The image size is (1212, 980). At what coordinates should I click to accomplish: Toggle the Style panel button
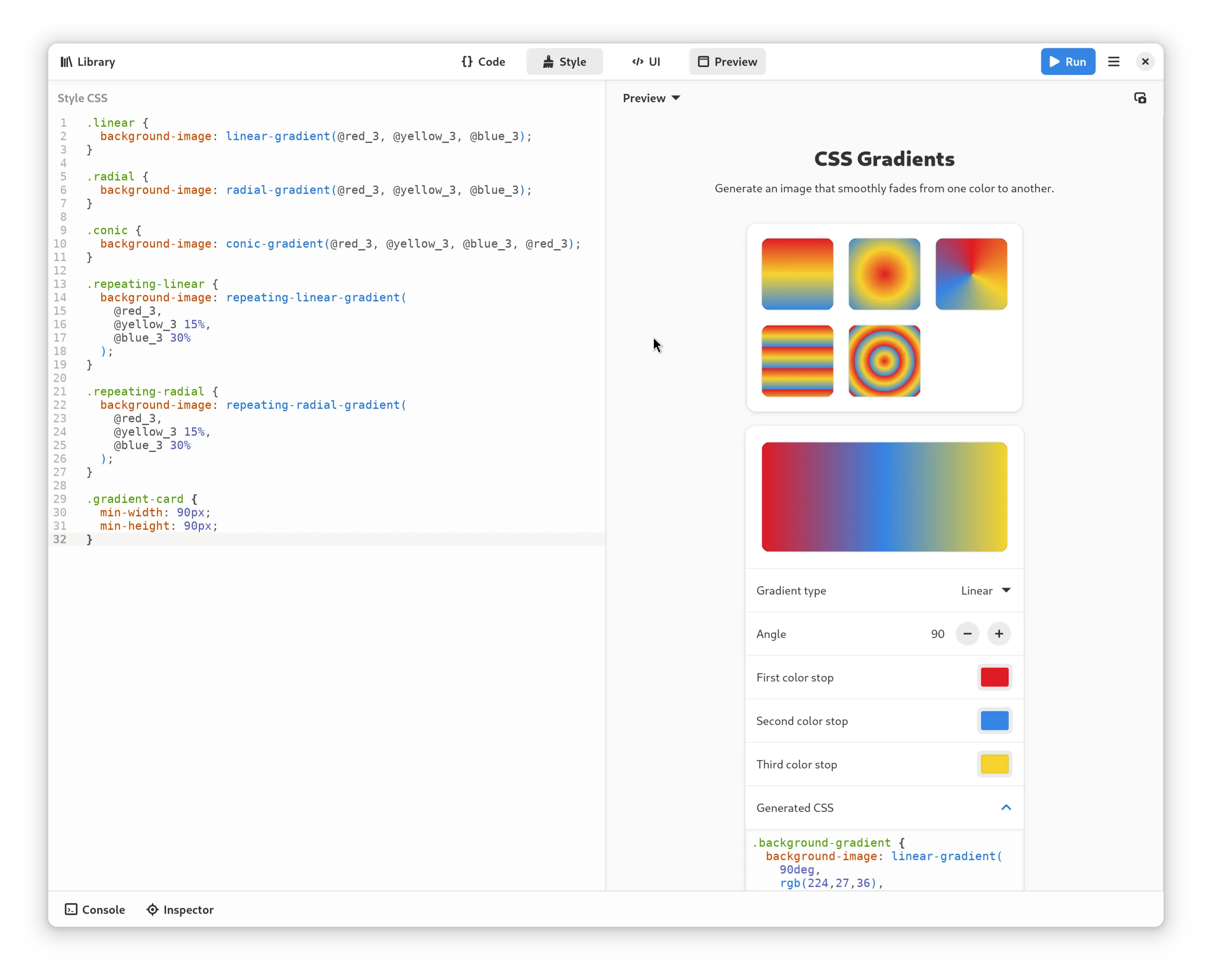tap(564, 62)
